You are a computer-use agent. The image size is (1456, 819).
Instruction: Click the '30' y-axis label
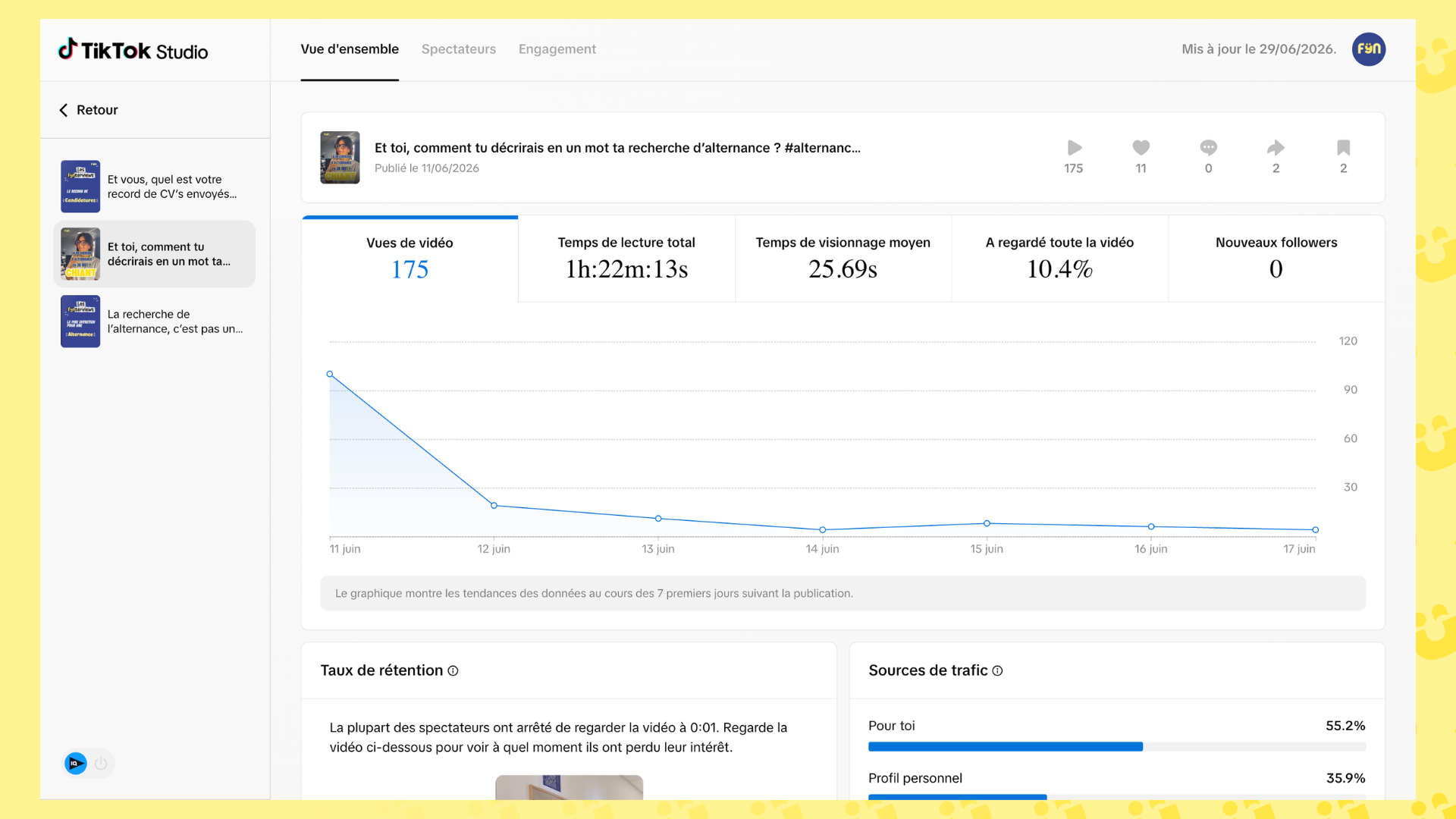click(1351, 487)
